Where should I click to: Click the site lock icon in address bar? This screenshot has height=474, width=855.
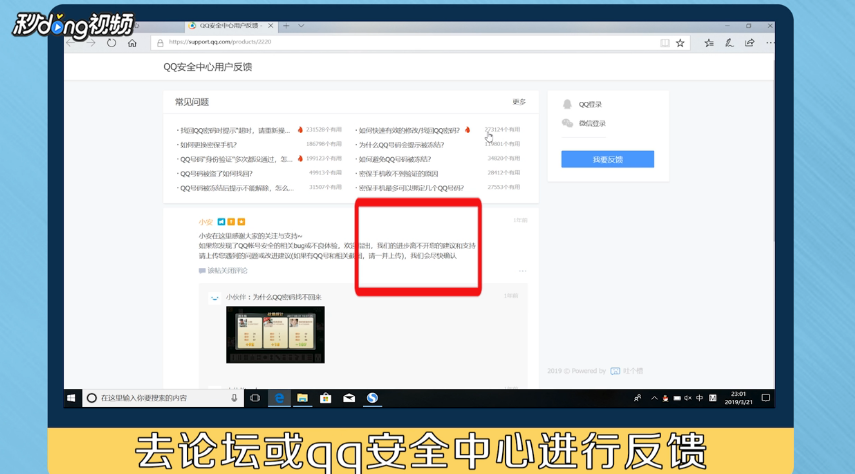(160, 43)
